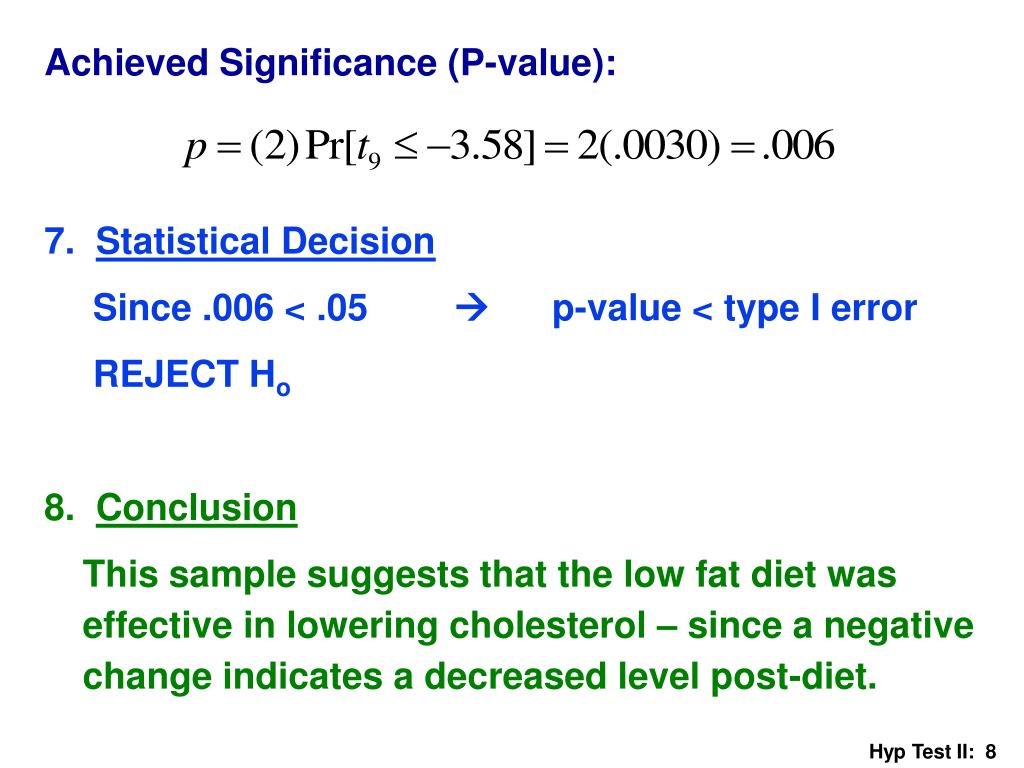The height and width of the screenshot is (768, 1024).
Task: Click the variable 'p' starting the equation
Action: coord(195,149)
